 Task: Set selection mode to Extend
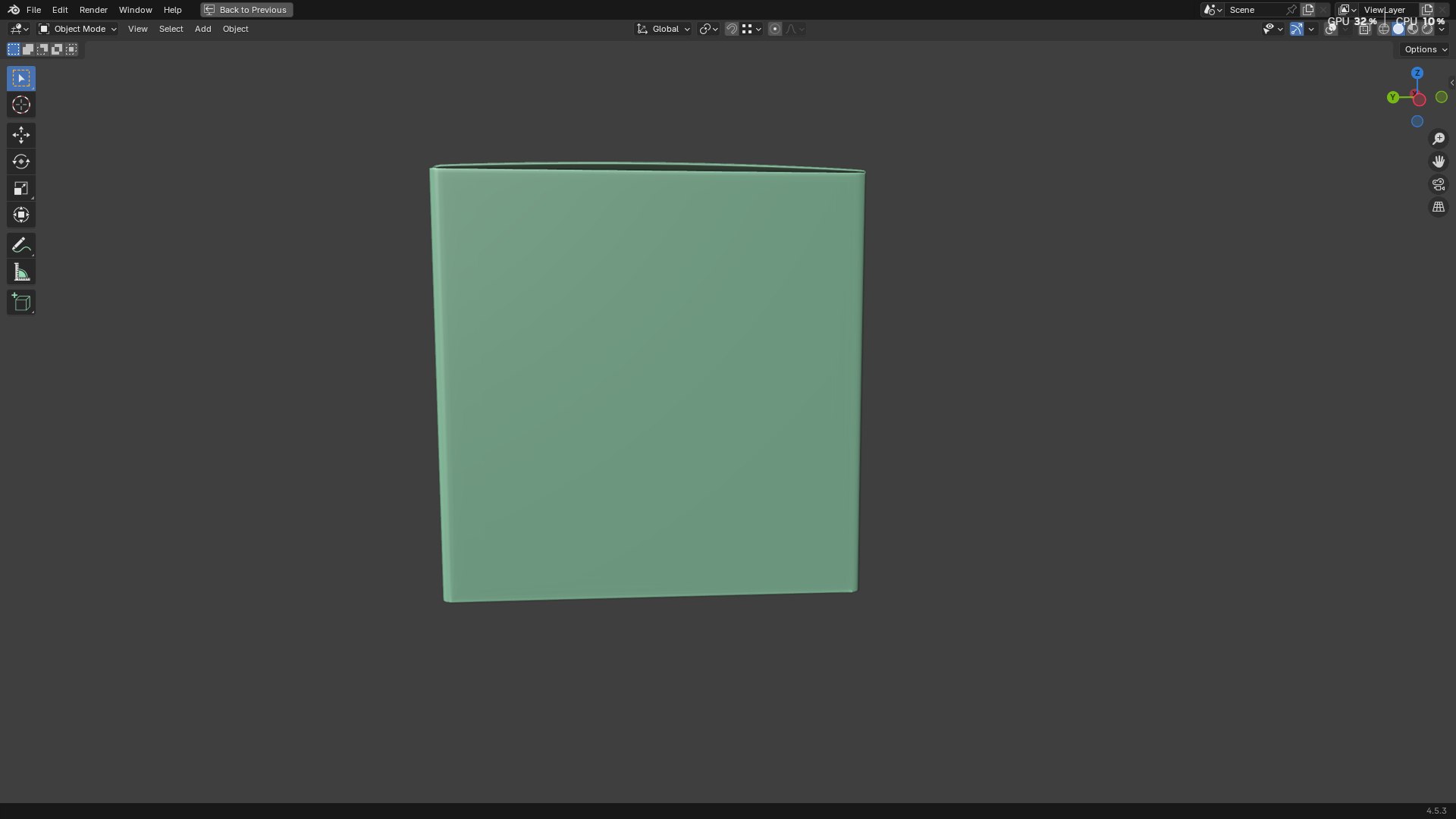pyautogui.click(x=28, y=49)
